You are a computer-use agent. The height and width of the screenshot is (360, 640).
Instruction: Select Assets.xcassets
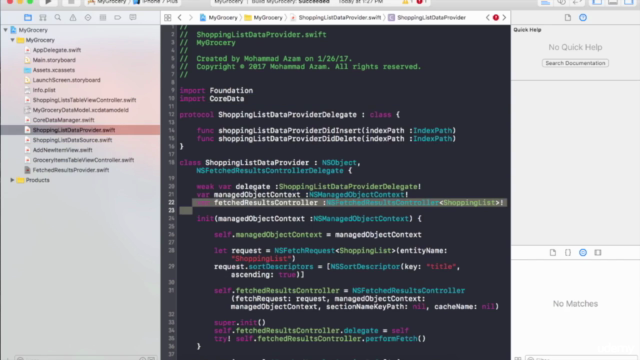point(53,70)
